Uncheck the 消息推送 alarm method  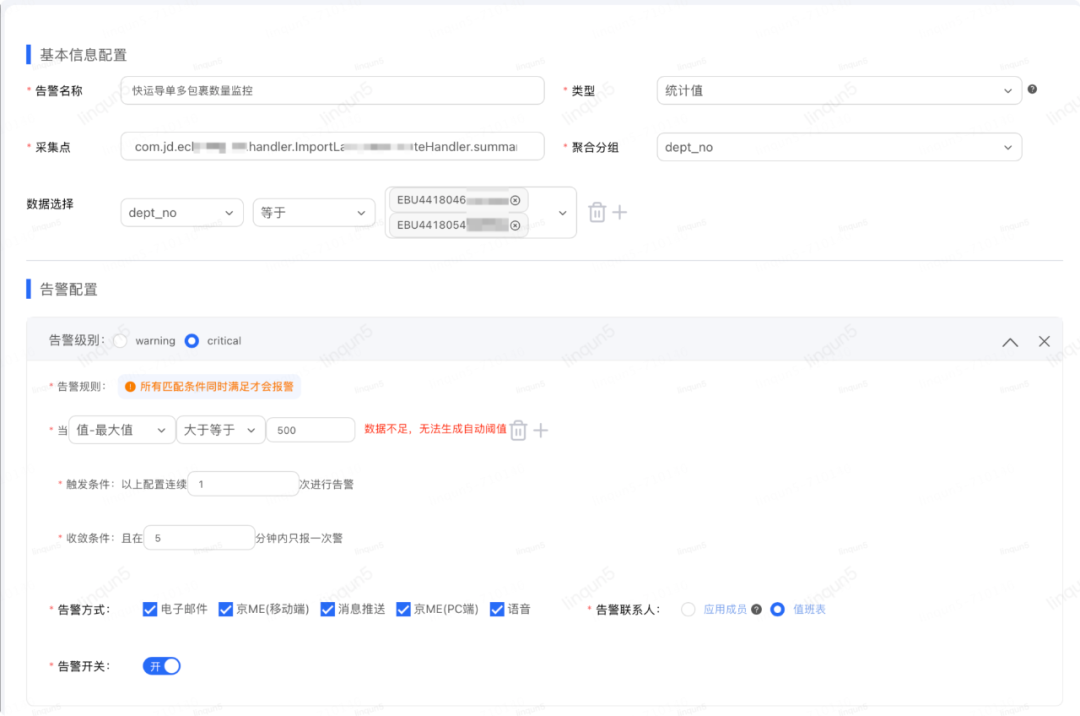327,609
